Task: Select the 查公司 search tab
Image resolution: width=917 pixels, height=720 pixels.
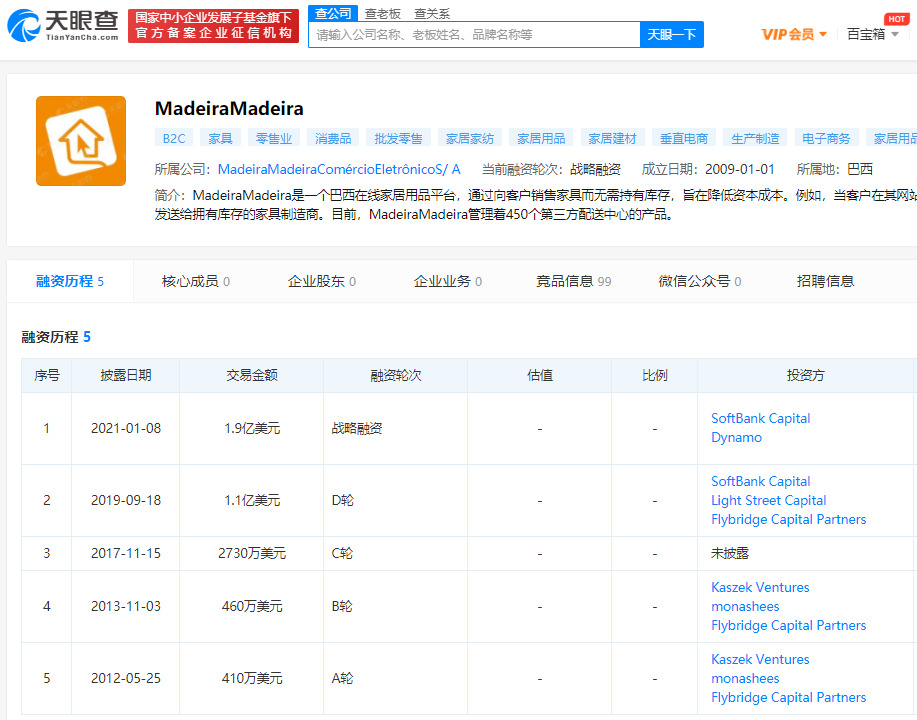Action: point(333,13)
